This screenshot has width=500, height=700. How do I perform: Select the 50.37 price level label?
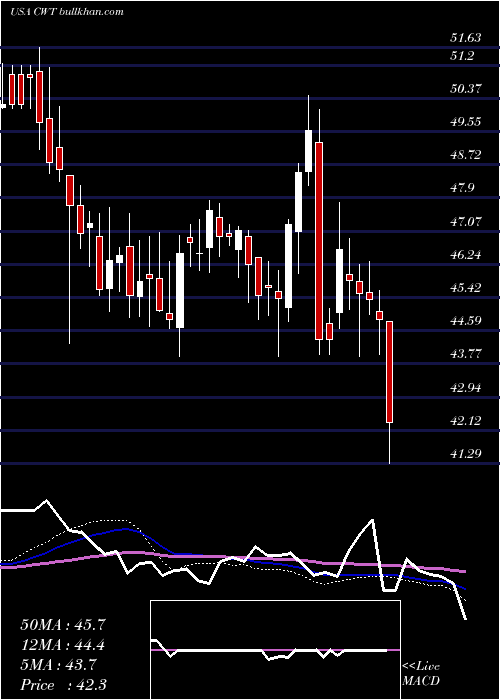[x=466, y=89]
